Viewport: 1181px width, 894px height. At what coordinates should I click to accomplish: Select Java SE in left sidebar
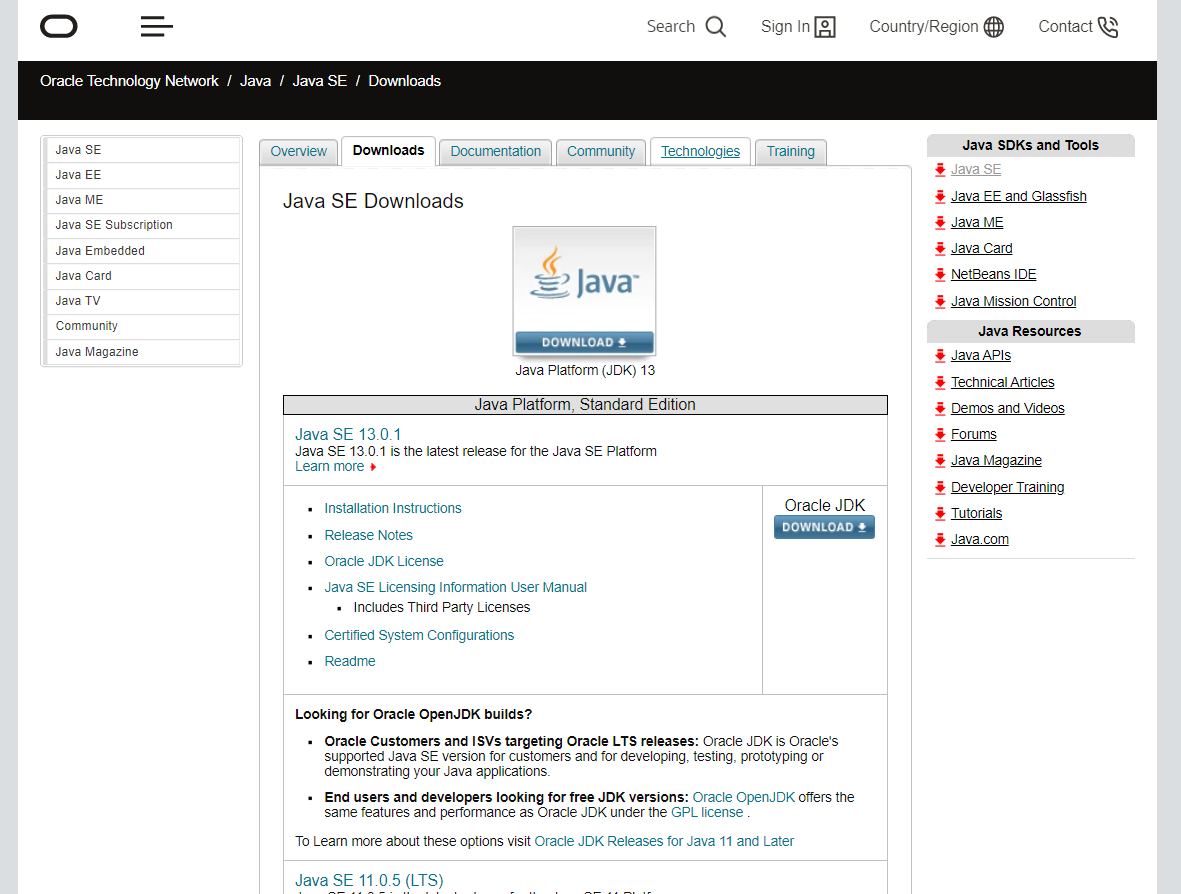pos(143,150)
